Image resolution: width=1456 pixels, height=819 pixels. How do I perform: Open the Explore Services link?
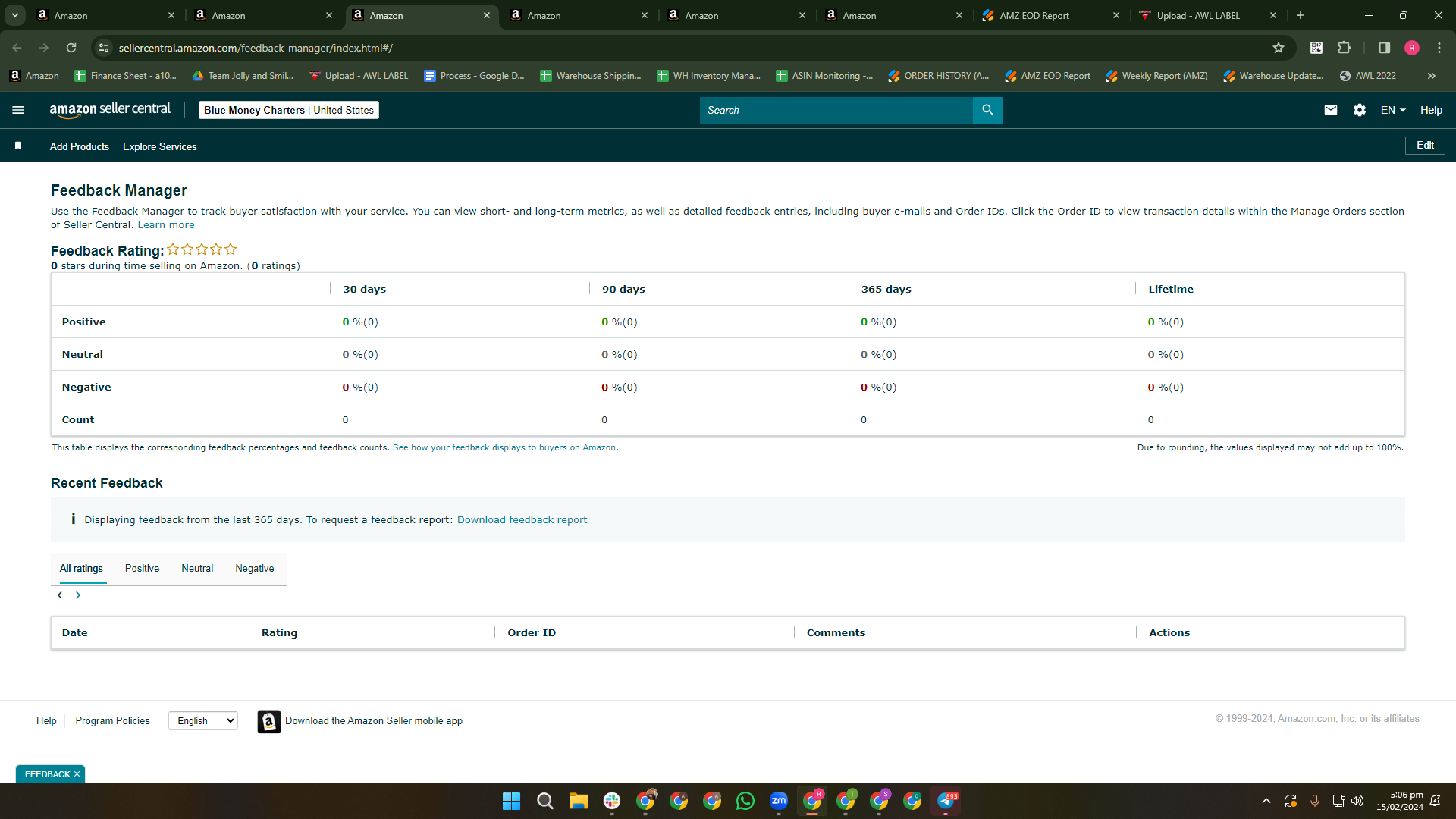(x=160, y=146)
